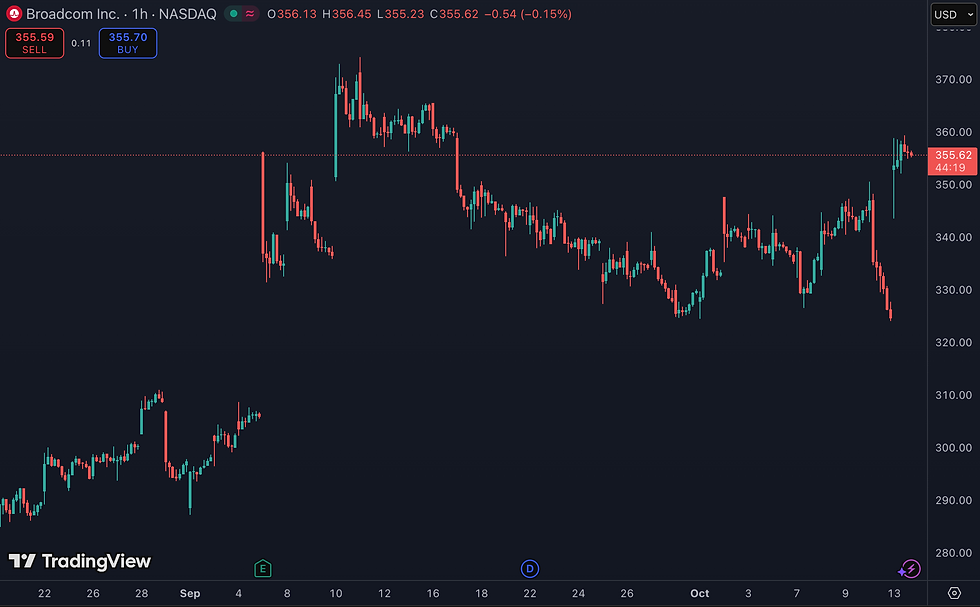Open the USD currency dropdown
Image resolution: width=980 pixels, height=607 pixels.
pyautogui.click(x=953, y=14)
